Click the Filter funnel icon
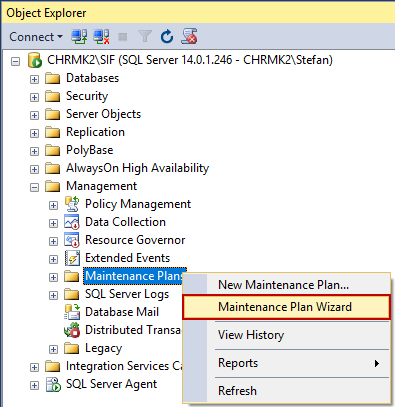This screenshot has height=407, width=395. (x=145, y=36)
